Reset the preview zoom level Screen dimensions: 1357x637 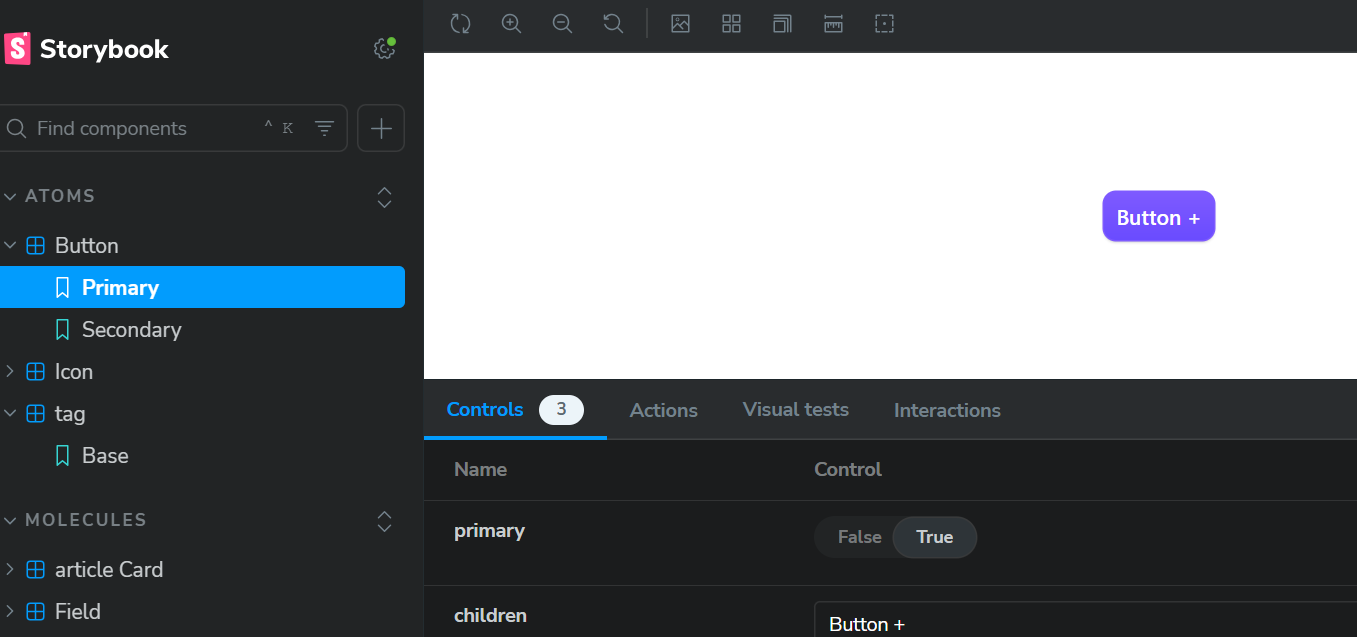point(613,23)
